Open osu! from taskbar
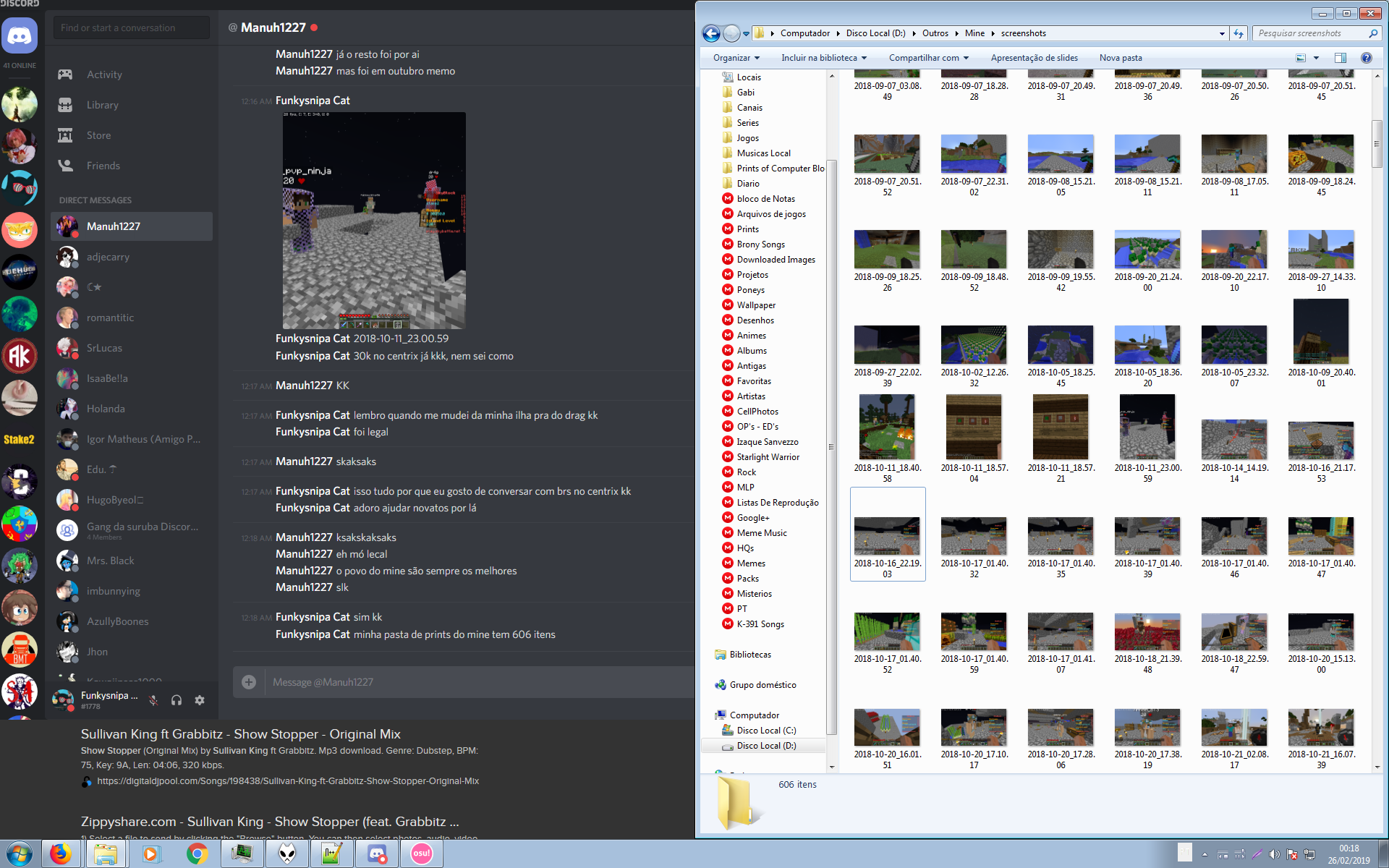 pyautogui.click(x=422, y=854)
